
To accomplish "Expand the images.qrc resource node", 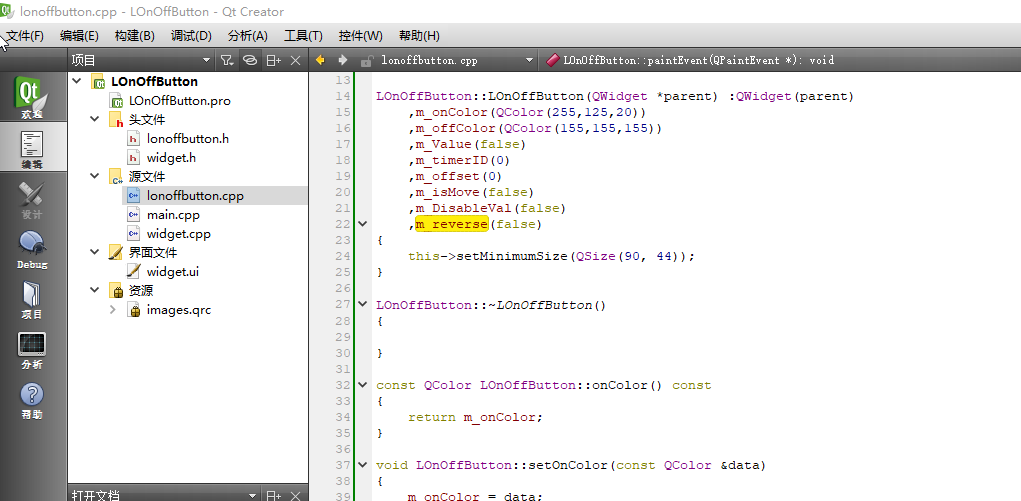I will click(x=113, y=309).
